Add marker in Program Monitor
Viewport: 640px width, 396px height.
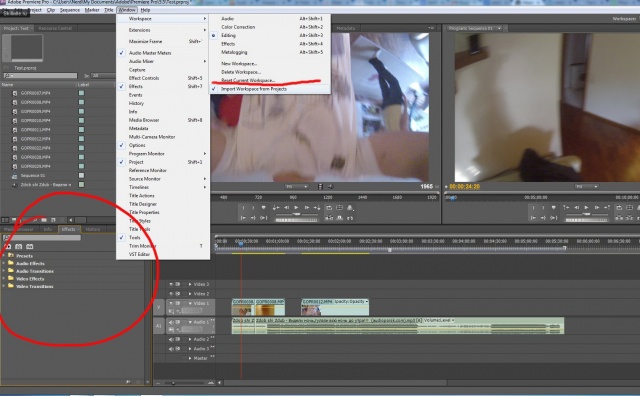point(554,208)
